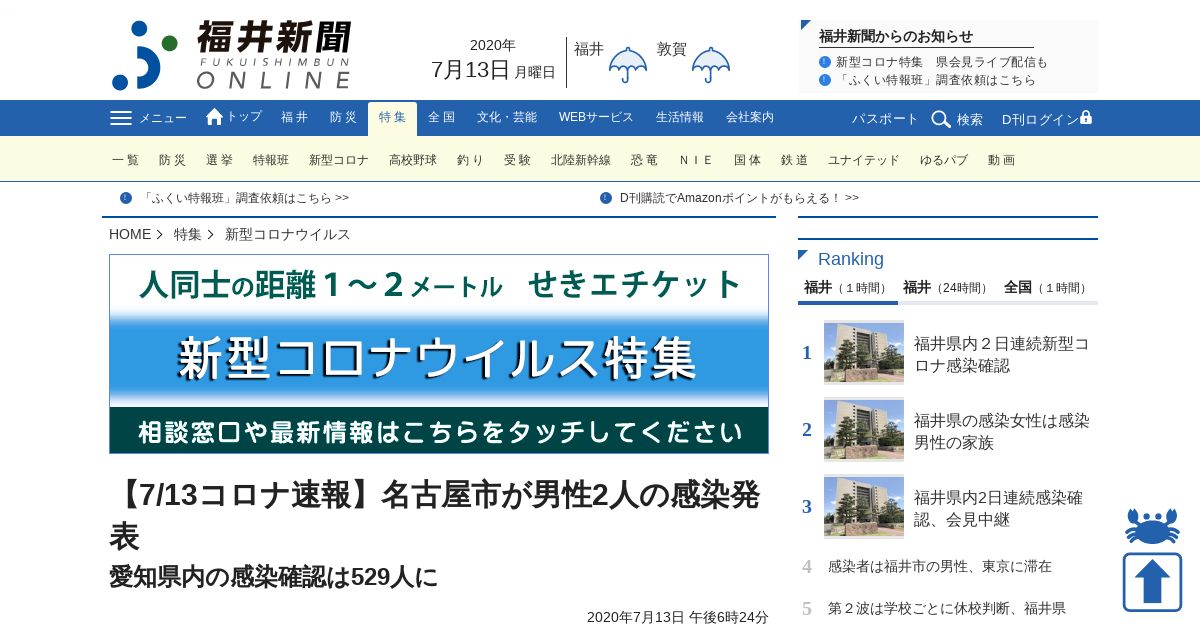Open the ＮＩＥ sub-navigation link
The width and height of the screenshot is (1200, 630).
coord(696,160)
